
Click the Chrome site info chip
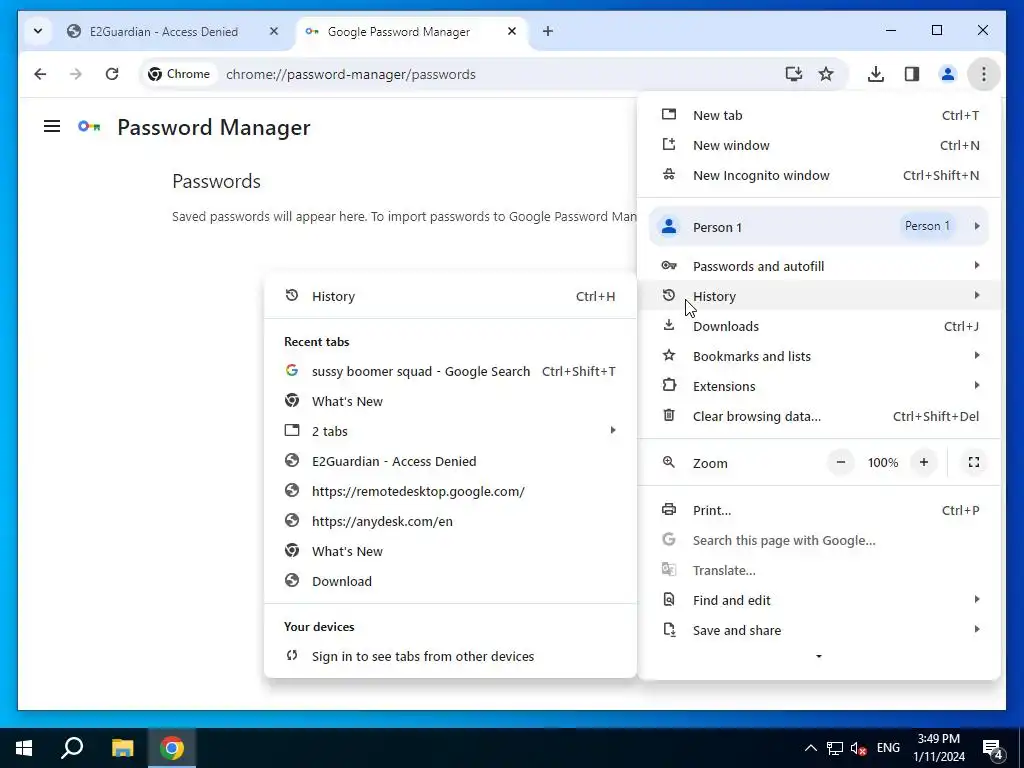(x=179, y=74)
